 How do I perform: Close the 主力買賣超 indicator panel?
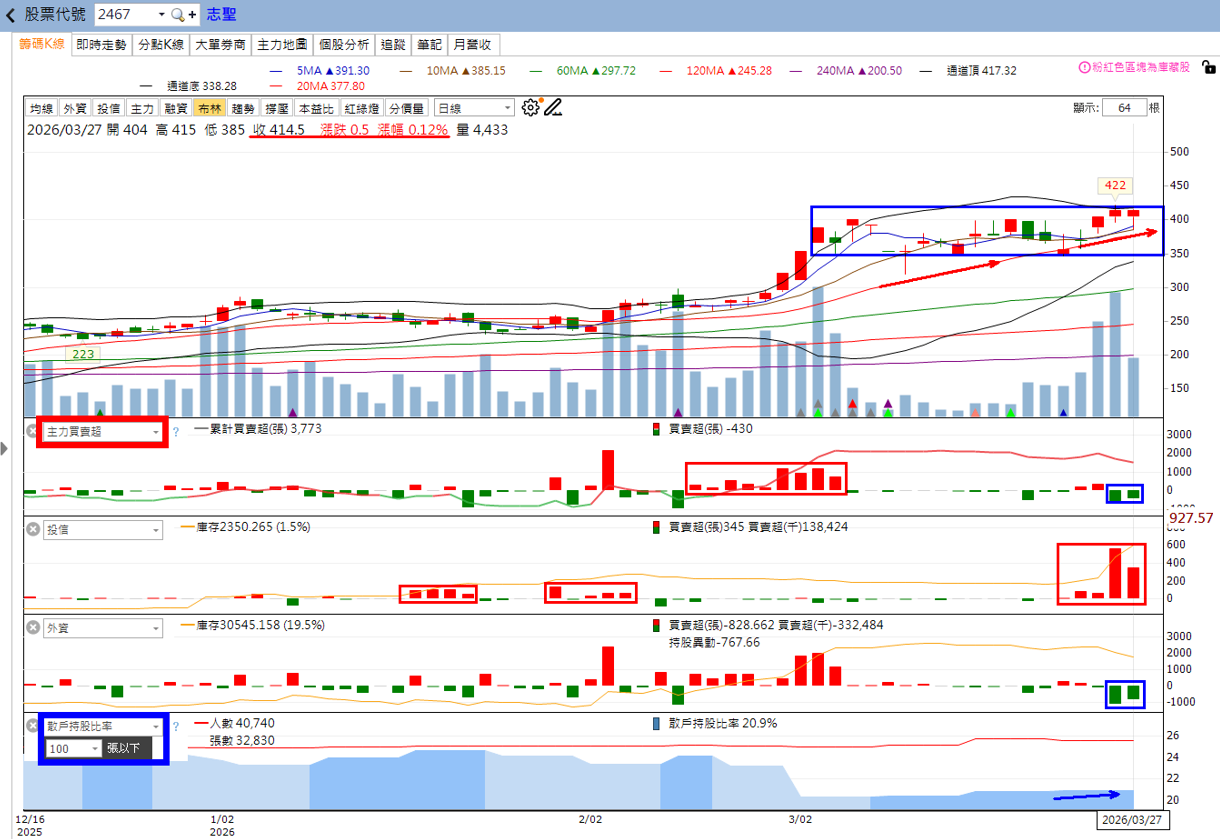32,432
